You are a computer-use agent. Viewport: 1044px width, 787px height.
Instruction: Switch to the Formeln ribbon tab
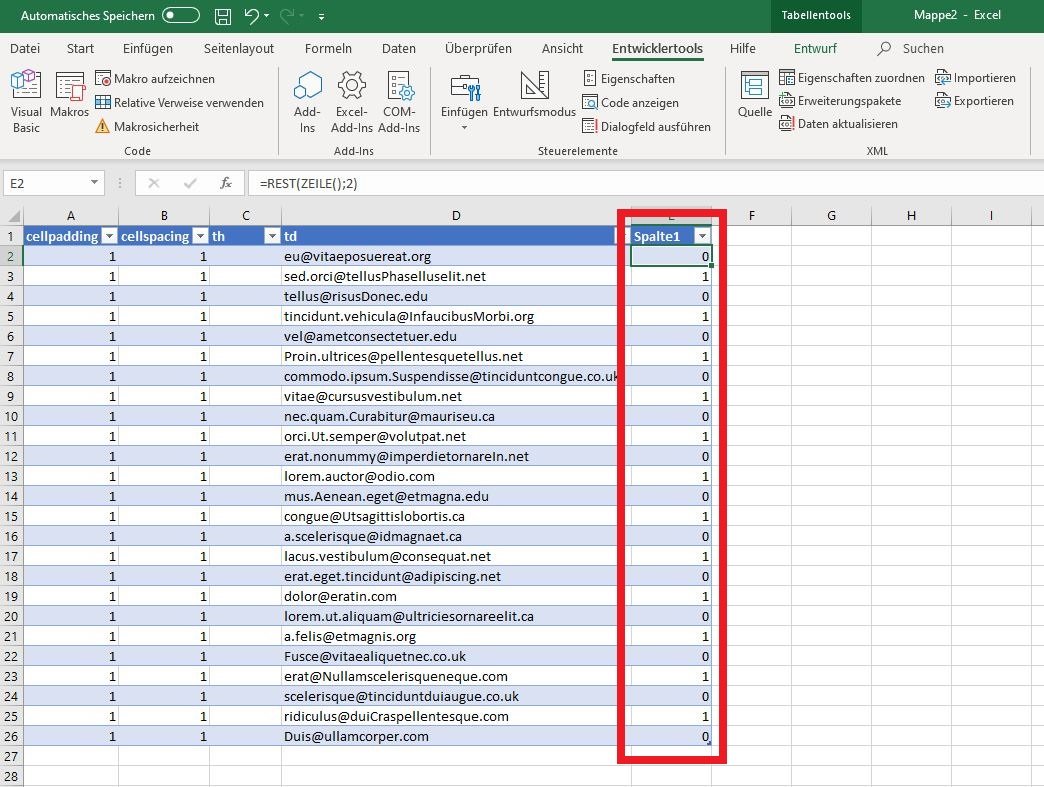(328, 48)
